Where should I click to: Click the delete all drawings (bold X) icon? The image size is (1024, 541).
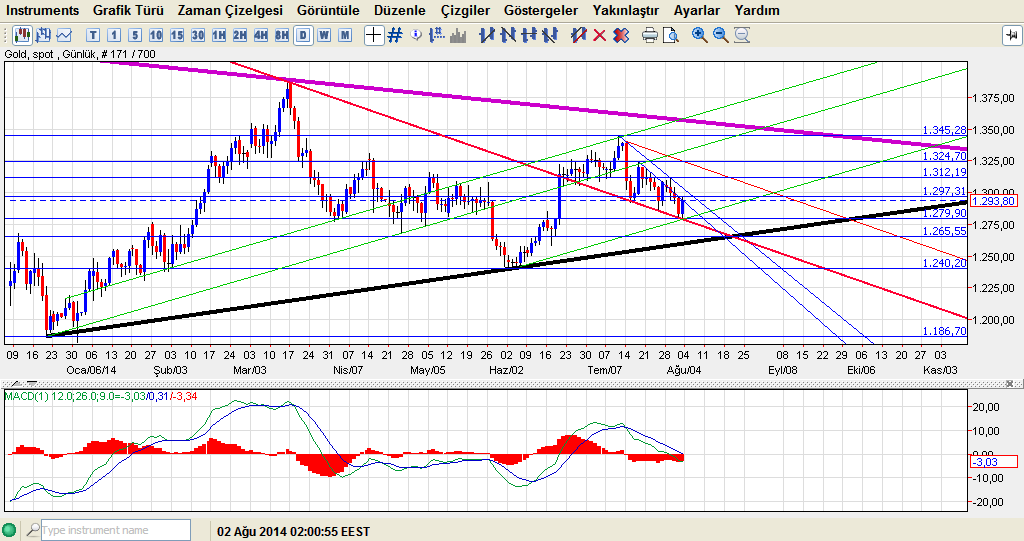[620, 35]
